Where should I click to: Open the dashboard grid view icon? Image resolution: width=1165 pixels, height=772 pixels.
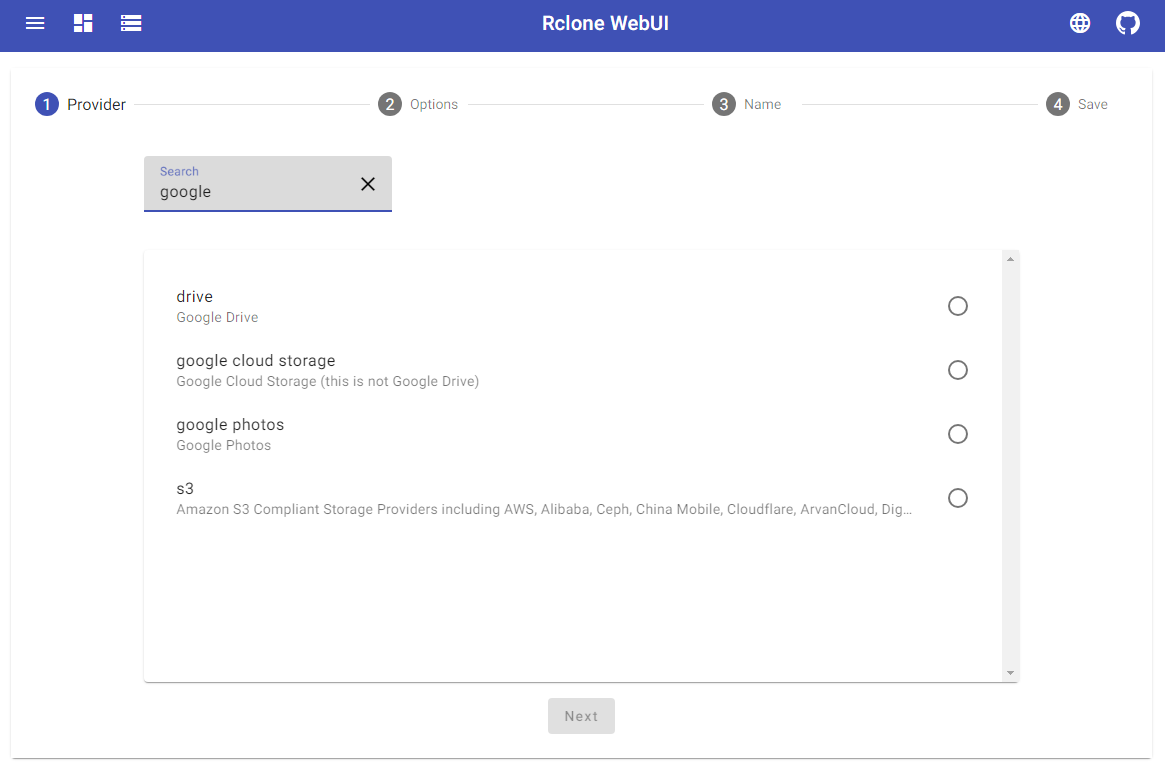83,23
